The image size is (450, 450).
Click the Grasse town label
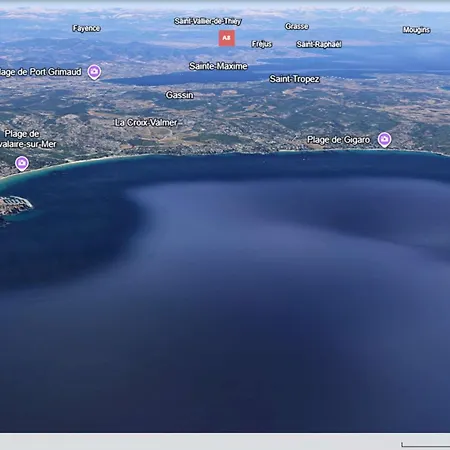pos(297,26)
